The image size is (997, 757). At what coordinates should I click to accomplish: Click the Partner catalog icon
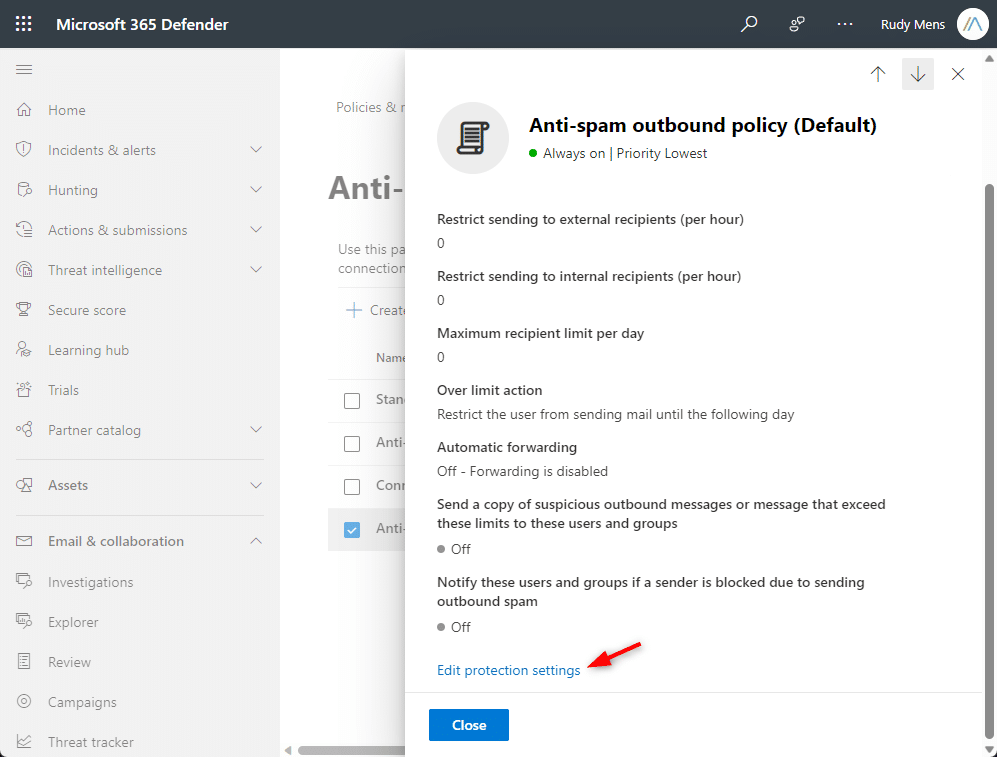24,430
